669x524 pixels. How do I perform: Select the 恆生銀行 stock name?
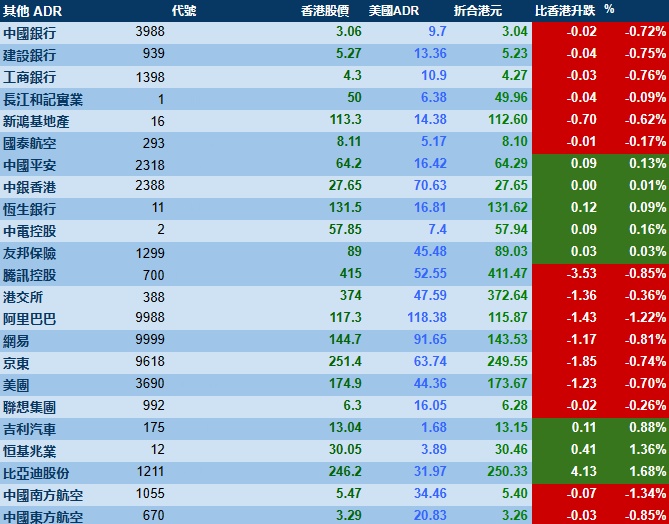click(x=29, y=210)
